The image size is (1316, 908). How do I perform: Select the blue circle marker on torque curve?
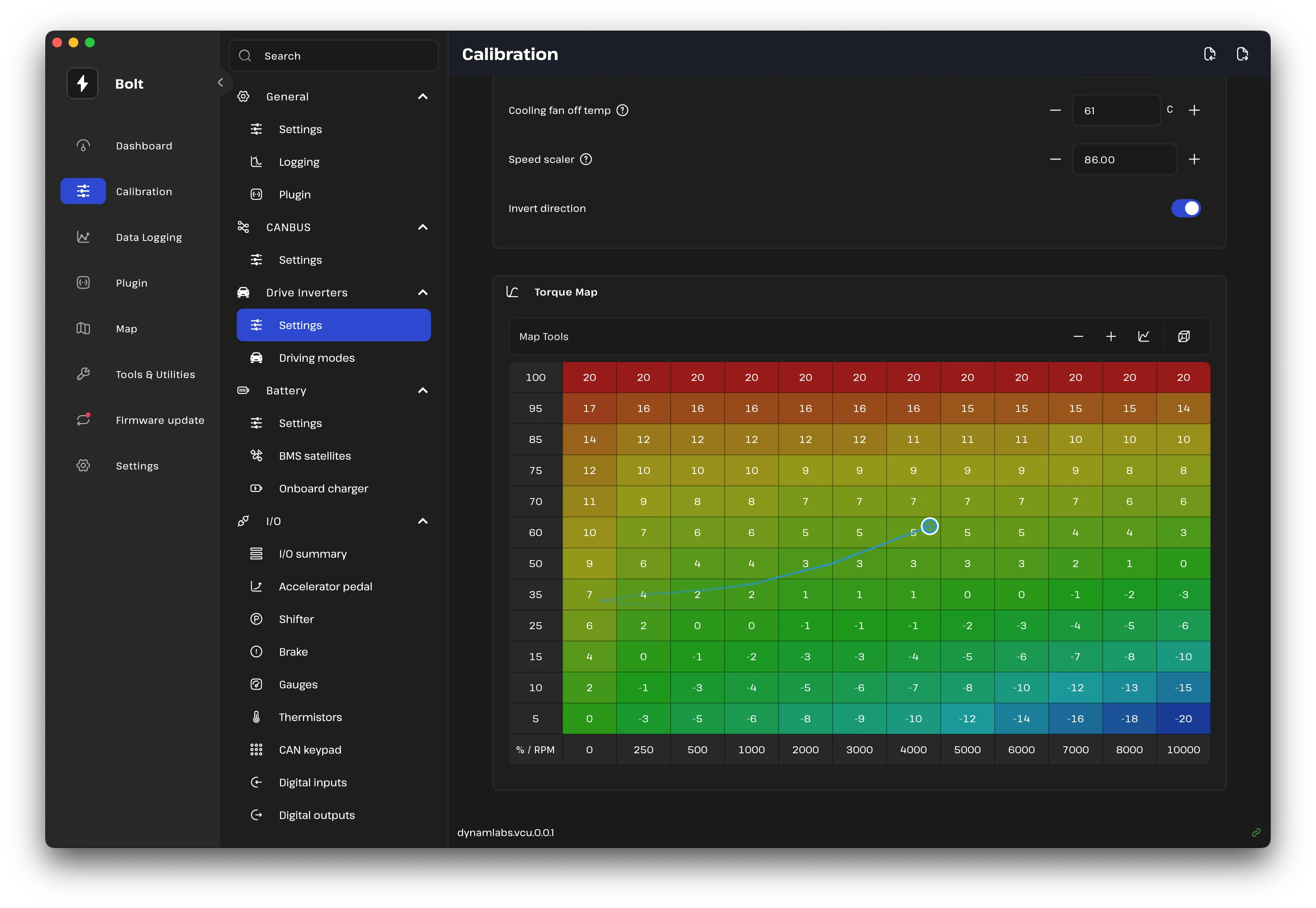coord(929,526)
